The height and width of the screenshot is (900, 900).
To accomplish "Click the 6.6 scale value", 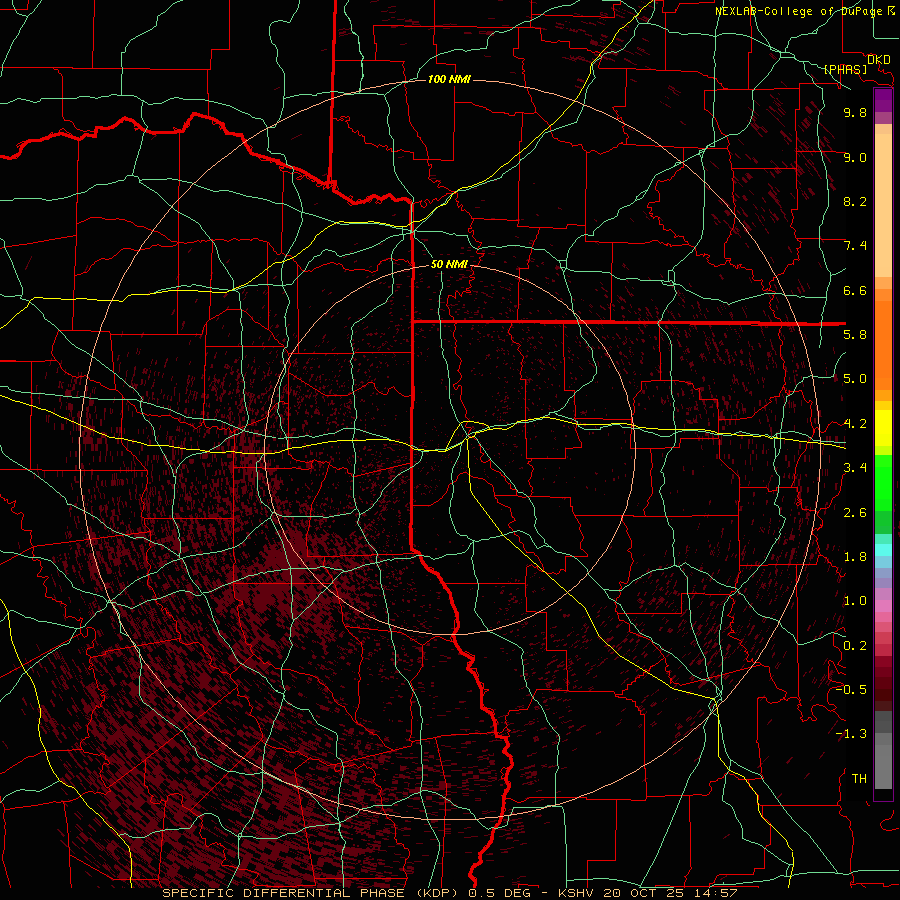I will (x=855, y=290).
